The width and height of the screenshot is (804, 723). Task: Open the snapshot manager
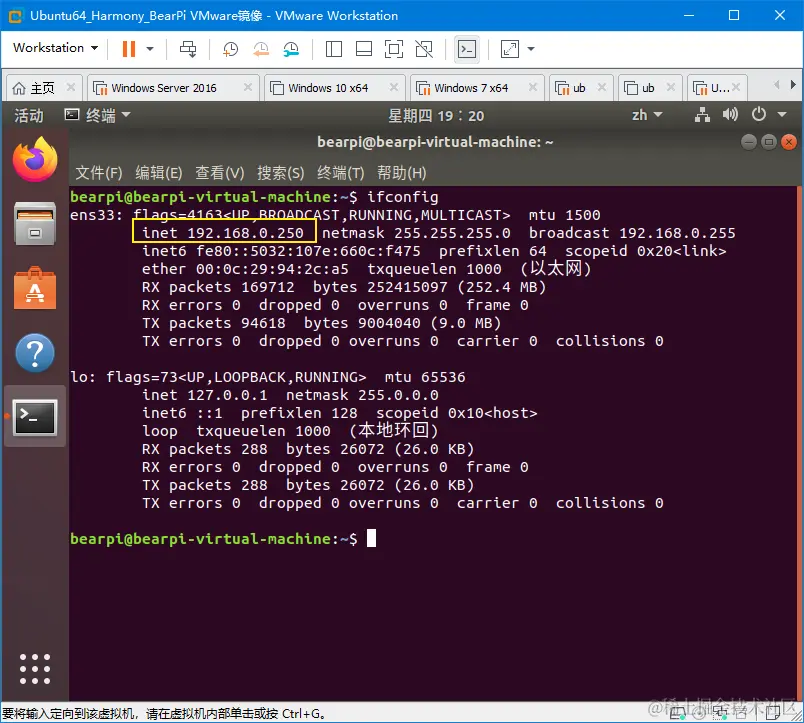coord(291,49)
